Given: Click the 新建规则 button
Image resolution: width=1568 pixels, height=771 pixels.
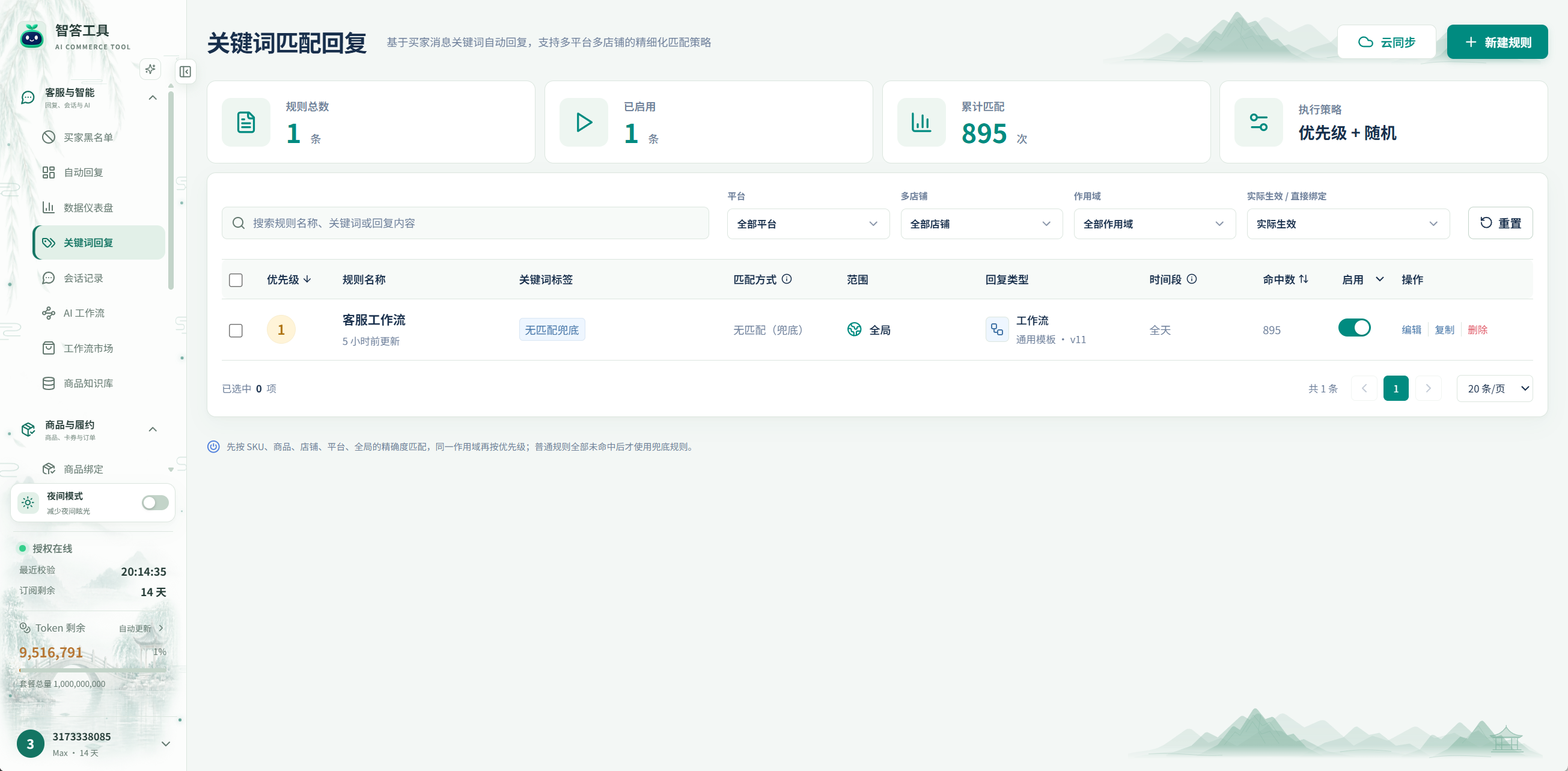Looking at the screenshot, I should point(1497,42).
